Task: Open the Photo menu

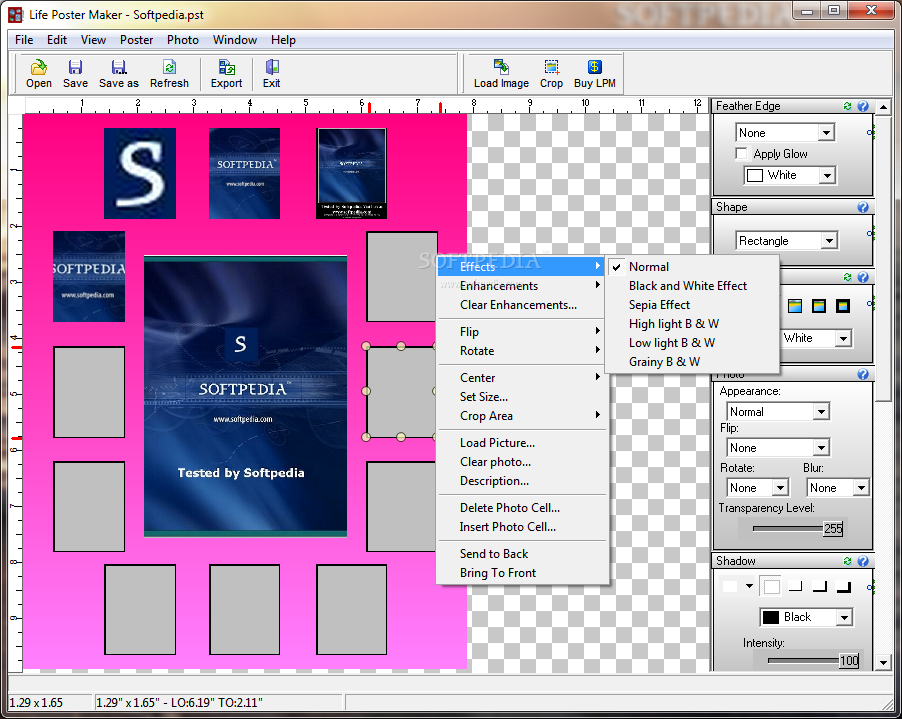Action: point(183,40)
